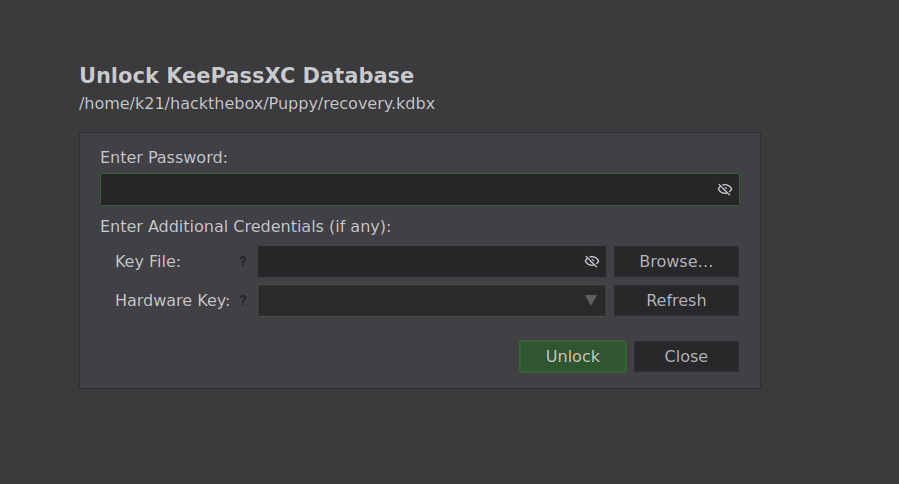Click the Hardware Key help question mark
Screen dimensions: 899x484
click(x=242, y=301)
